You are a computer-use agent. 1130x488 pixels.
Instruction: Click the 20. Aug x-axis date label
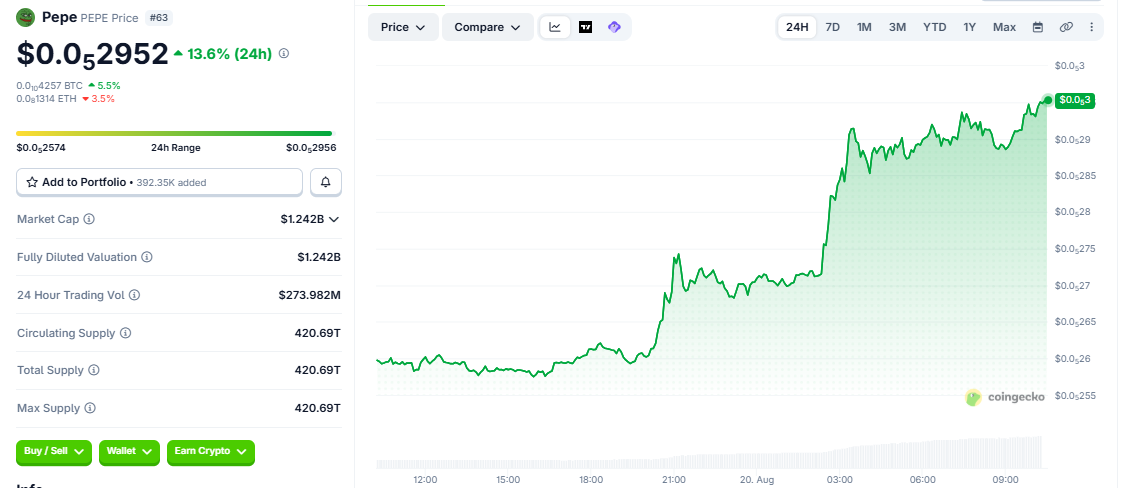coord(755,479)
